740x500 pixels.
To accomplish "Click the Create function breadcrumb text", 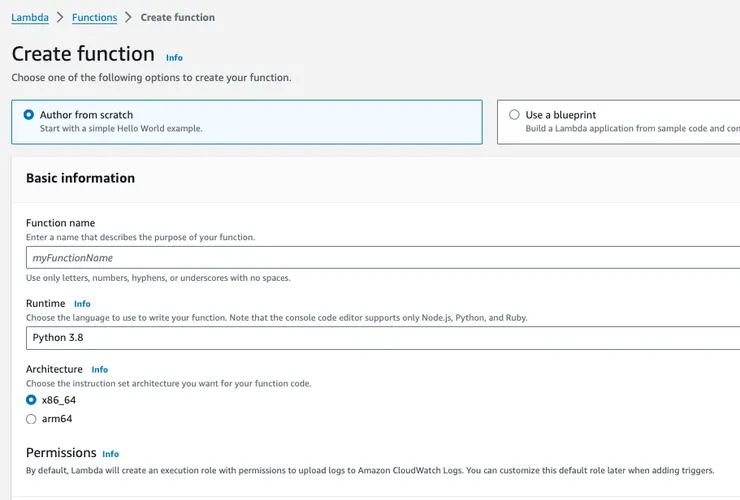I will tap(177, 17).
